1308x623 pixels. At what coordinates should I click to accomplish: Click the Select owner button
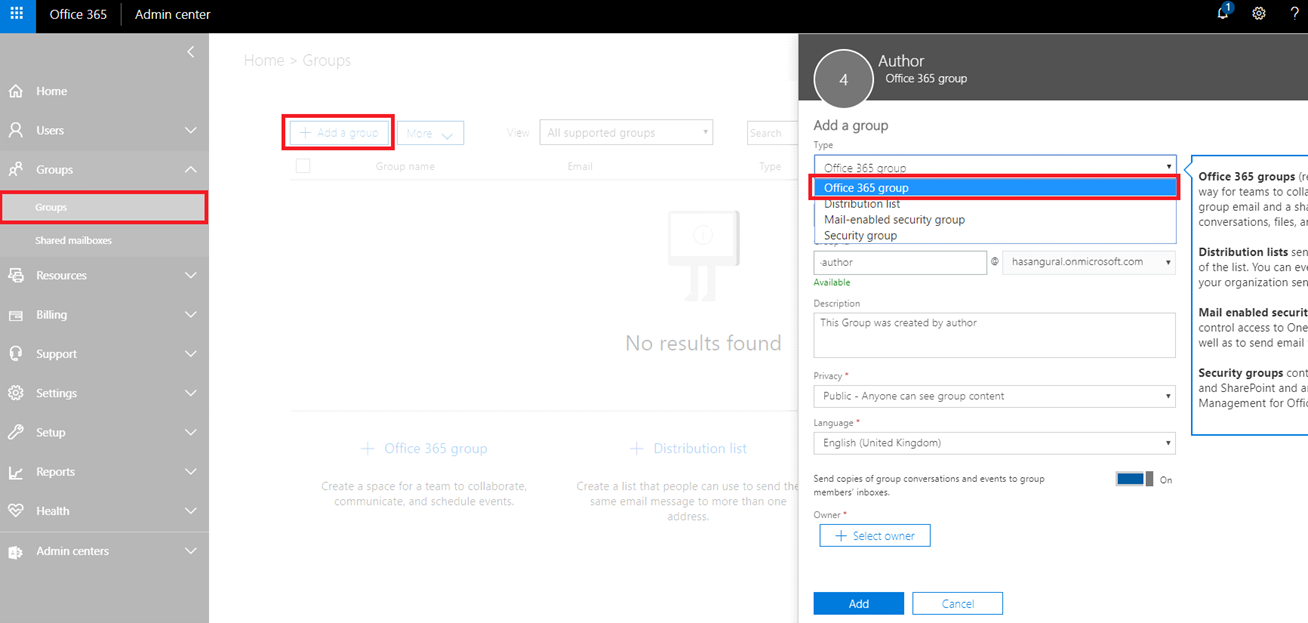coord(875,536)
